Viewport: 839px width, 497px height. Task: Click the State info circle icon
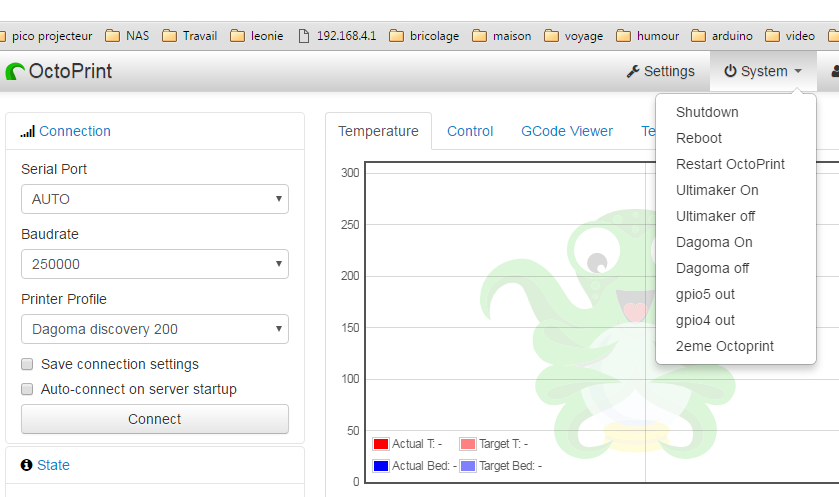click(26, 465)
